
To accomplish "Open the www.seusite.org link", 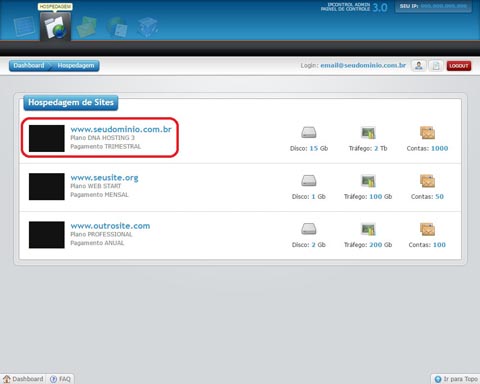I will click(x=104, y=177).
